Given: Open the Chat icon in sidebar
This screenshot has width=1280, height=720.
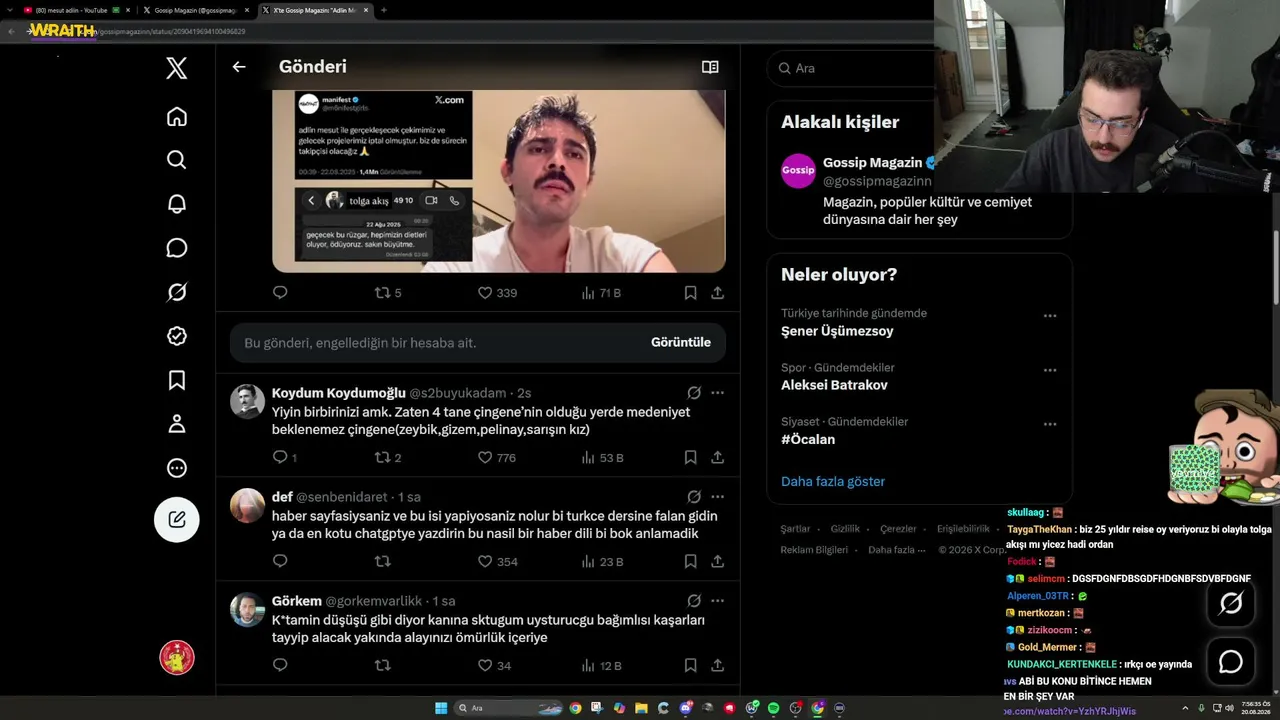Looking at the screenshot, I should 177,248.
